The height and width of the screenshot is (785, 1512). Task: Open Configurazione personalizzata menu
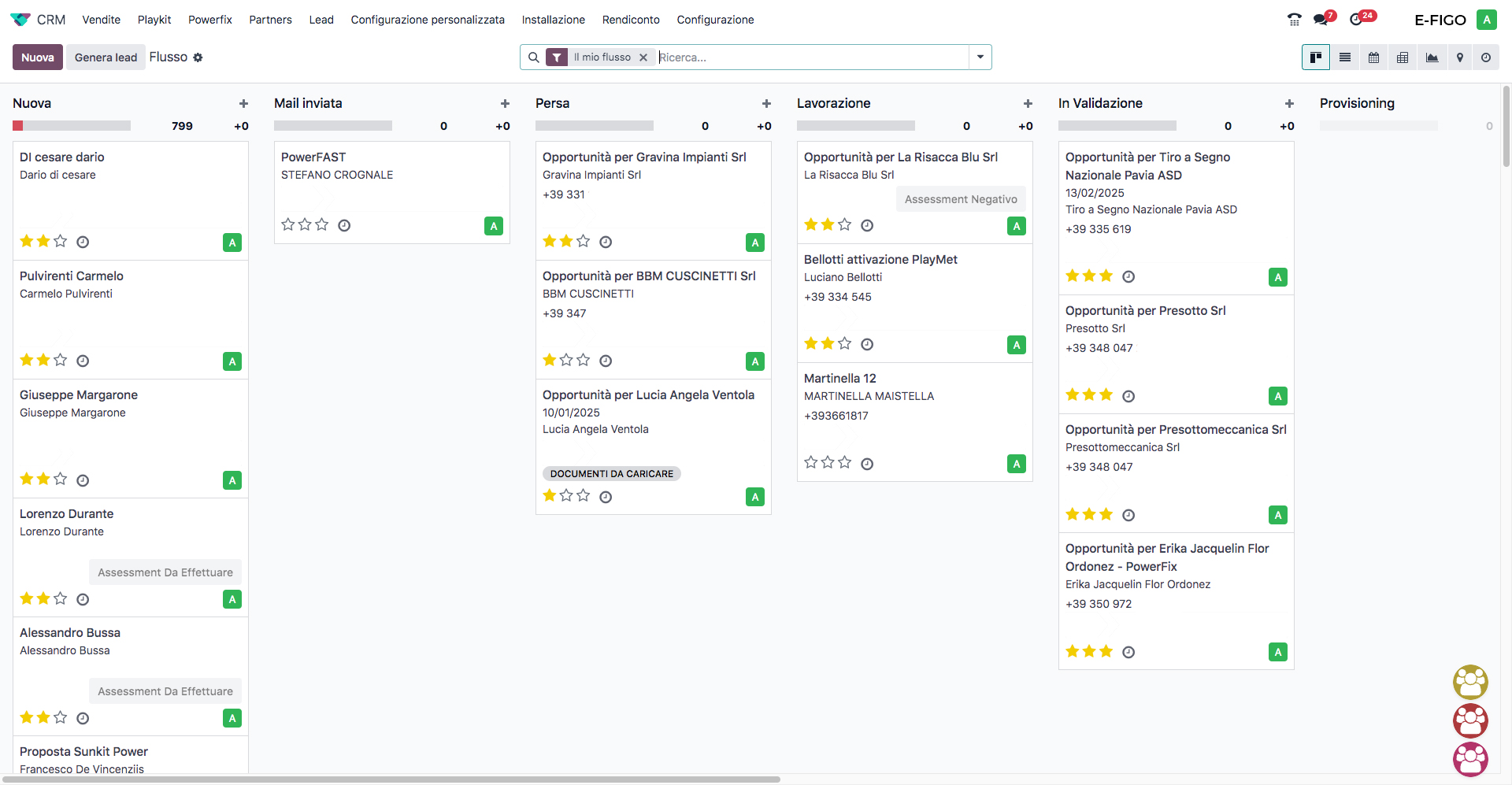tap(428, 20)
